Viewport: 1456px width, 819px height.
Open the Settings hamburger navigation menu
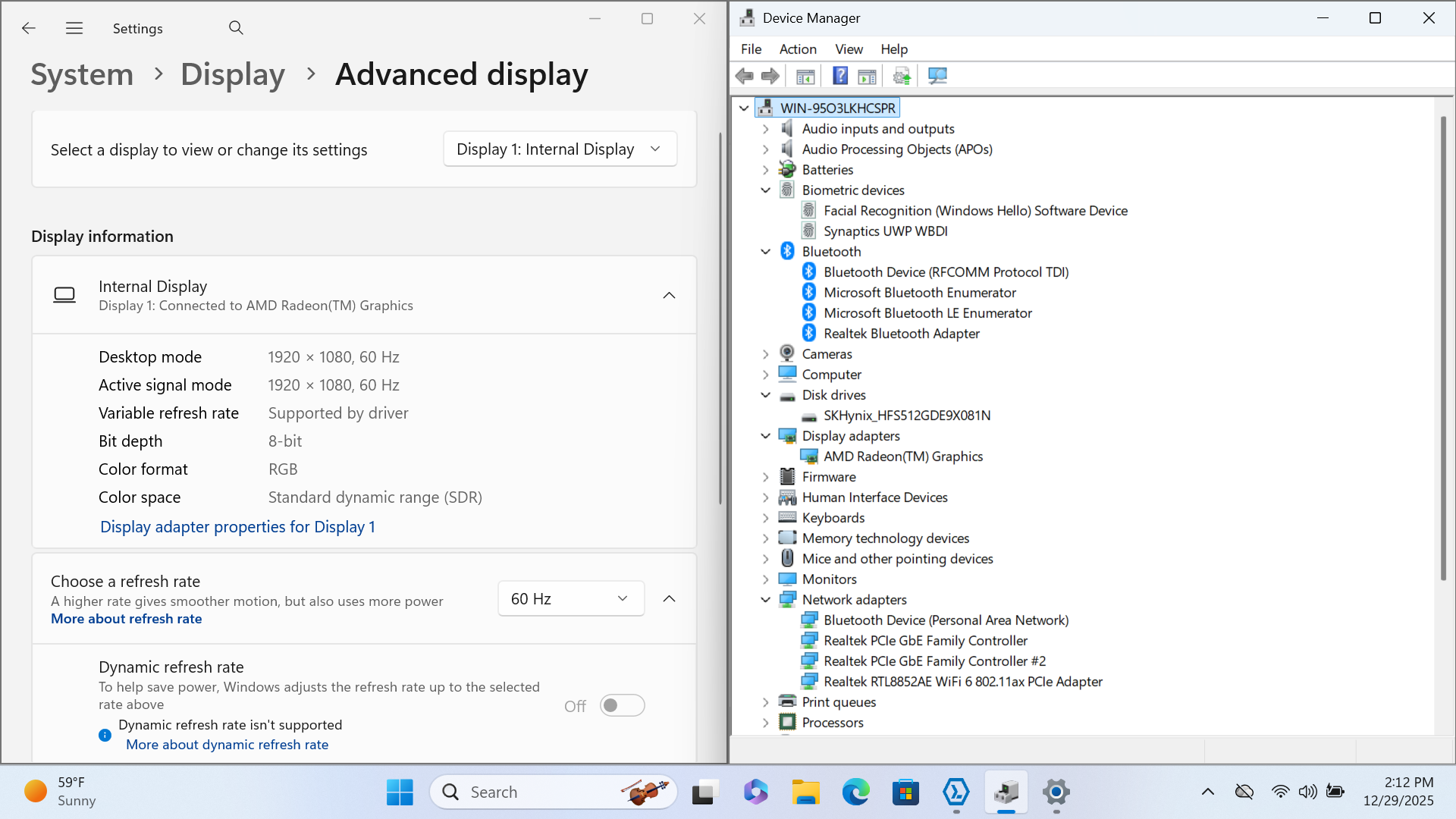point(74,28)
